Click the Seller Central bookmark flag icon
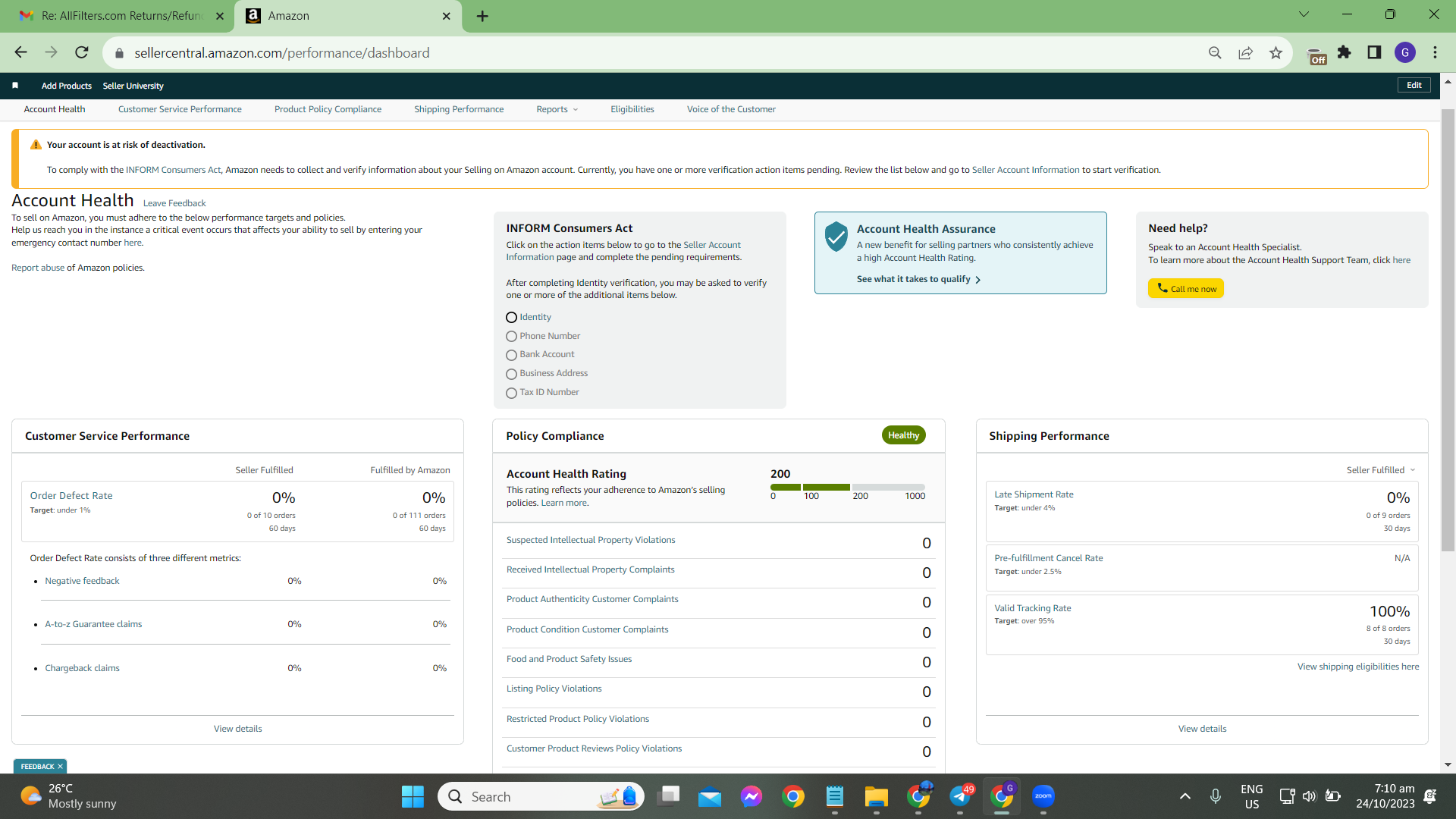This screenshot has height=819, width=1456. [x=15, y=86]
